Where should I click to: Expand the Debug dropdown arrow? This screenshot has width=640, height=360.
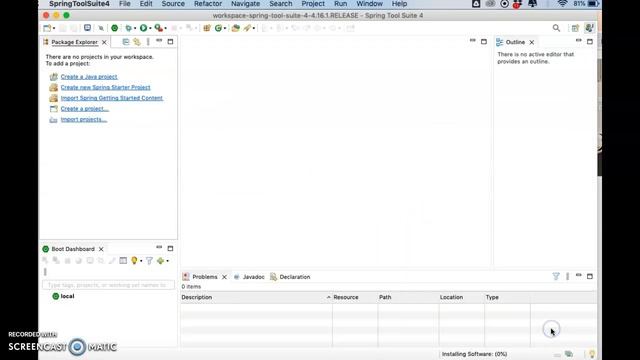pos(135,29)
